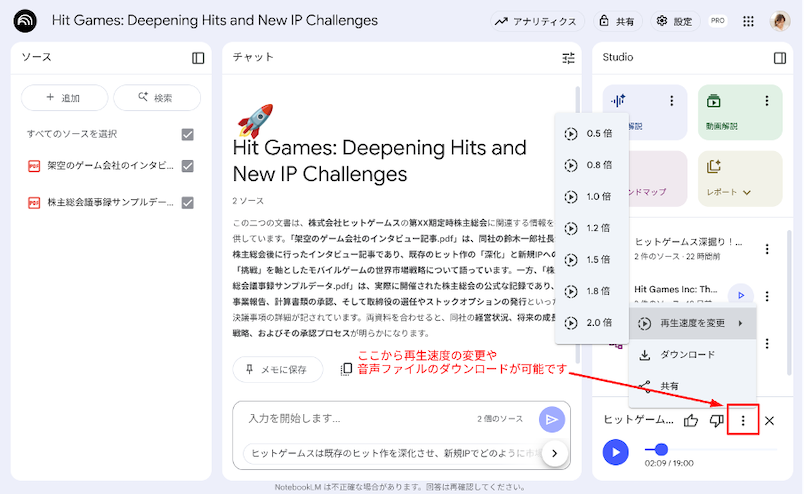
Task: Click the PRO badge
Action: pyautogui.click(x=718, y=21)
